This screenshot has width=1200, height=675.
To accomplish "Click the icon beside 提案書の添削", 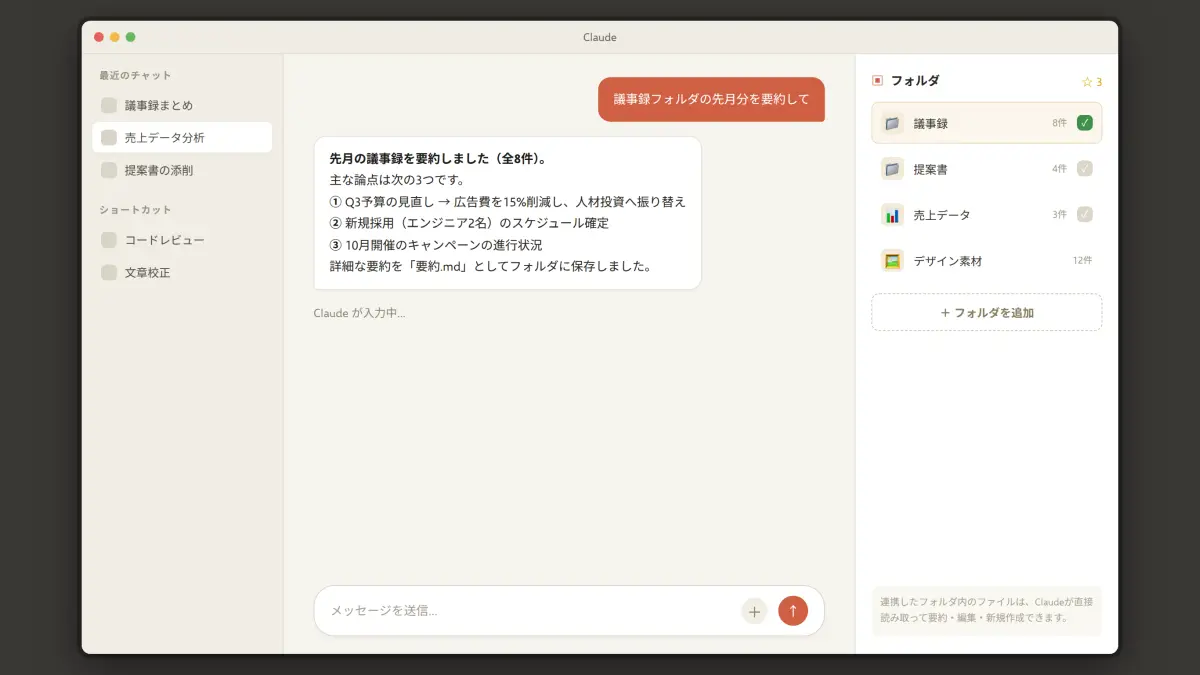I will pos(109,170).
